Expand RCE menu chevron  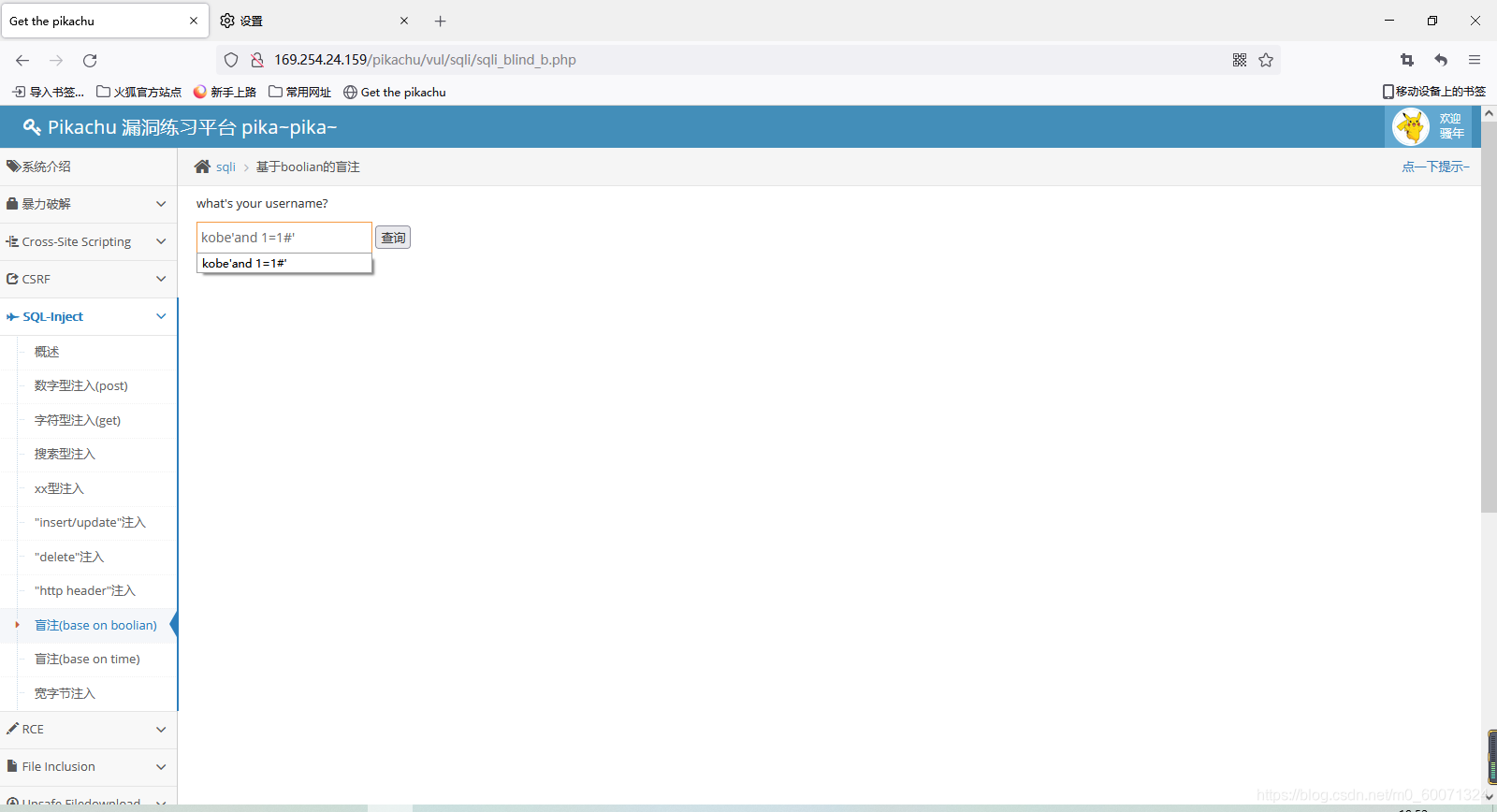pyautogui.click(x=161, y=729)
